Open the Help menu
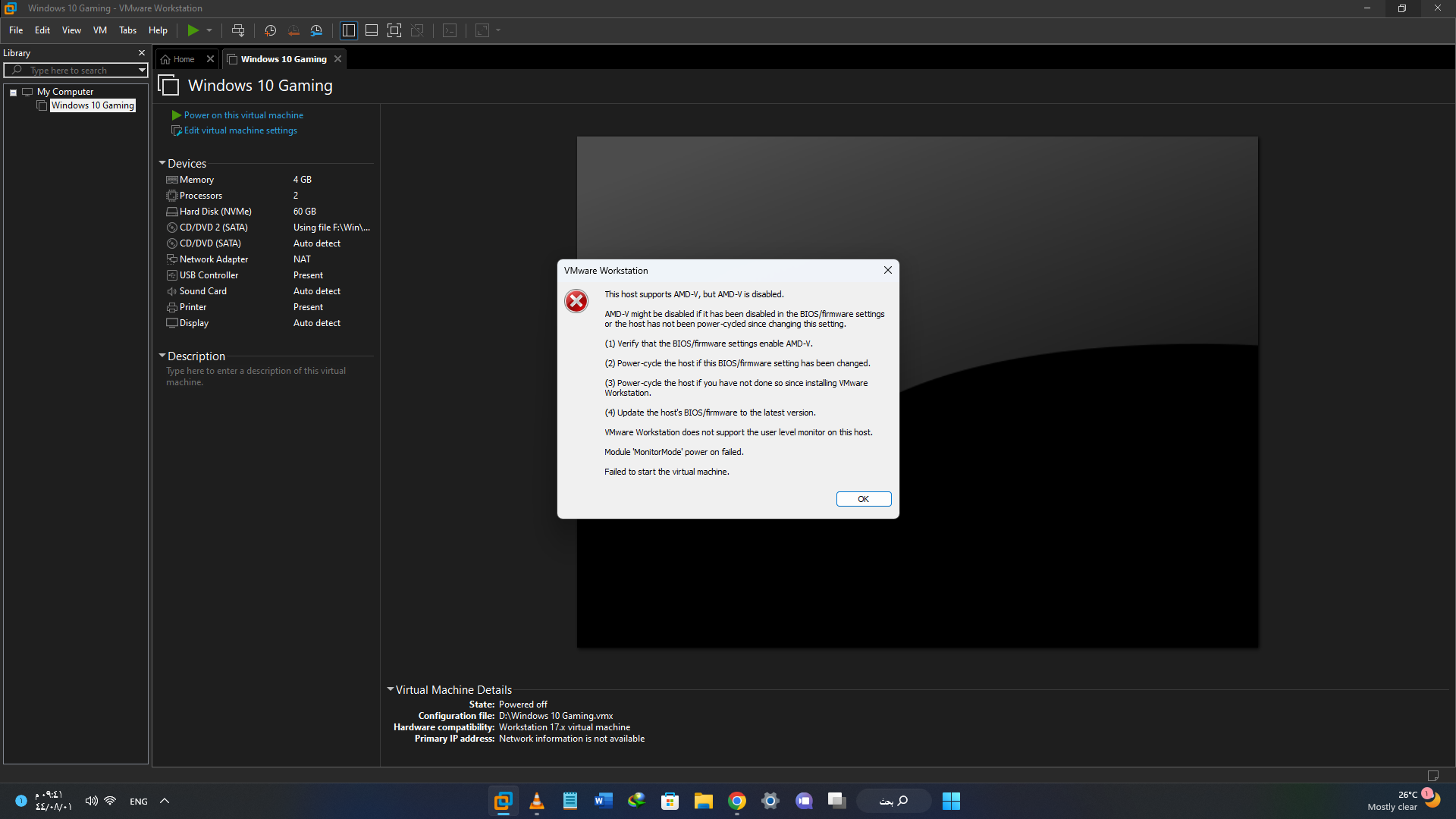Viewport: 1456px width, 819px height. 158,30
